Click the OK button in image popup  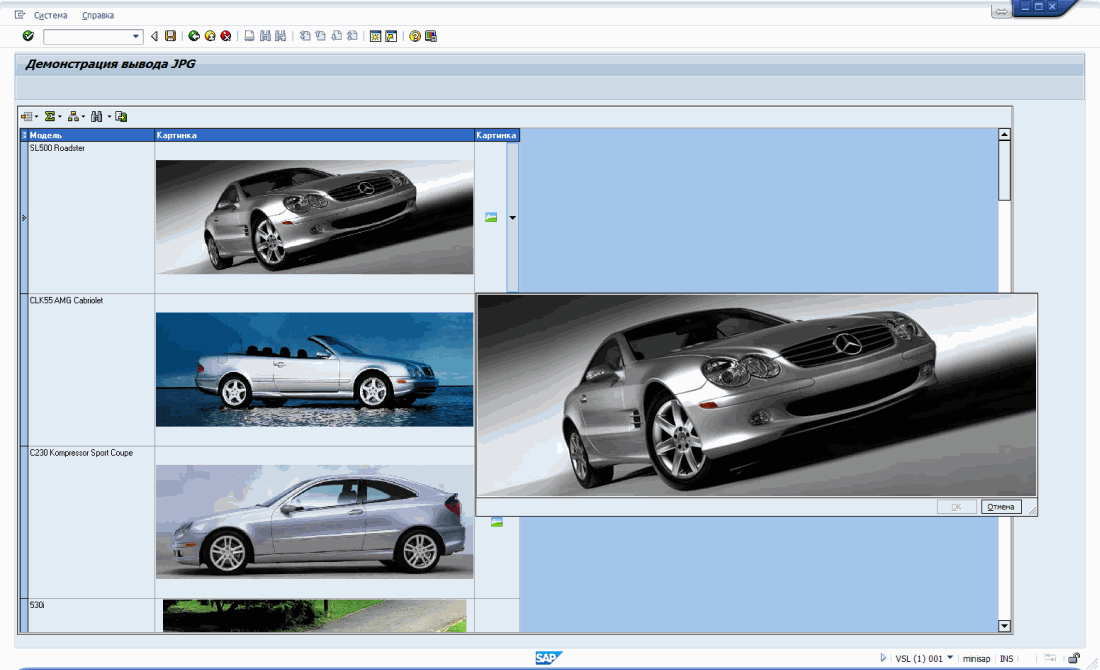(956, 507)
